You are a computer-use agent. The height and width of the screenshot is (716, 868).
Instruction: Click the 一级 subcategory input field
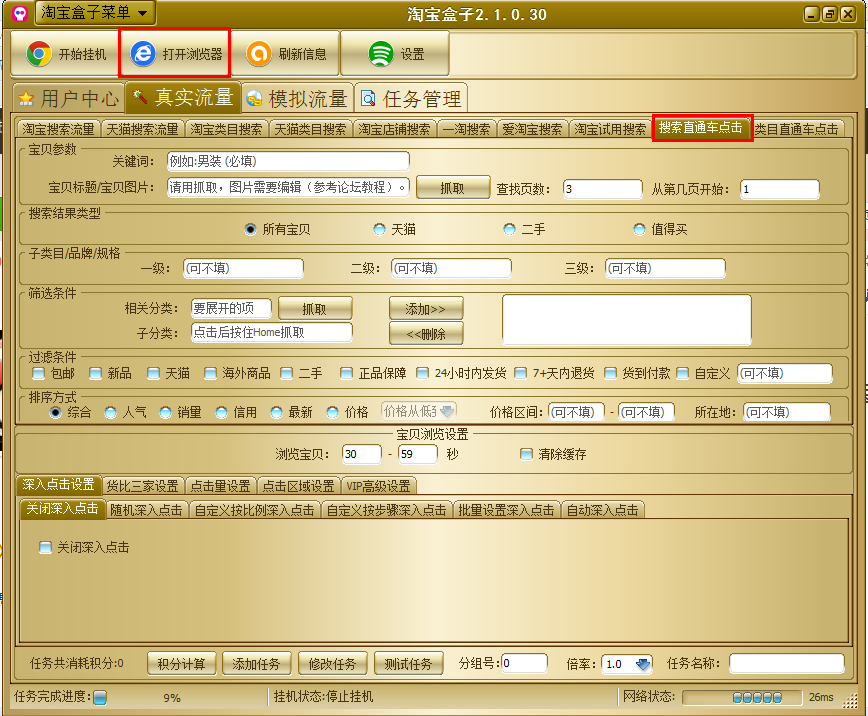244,268
